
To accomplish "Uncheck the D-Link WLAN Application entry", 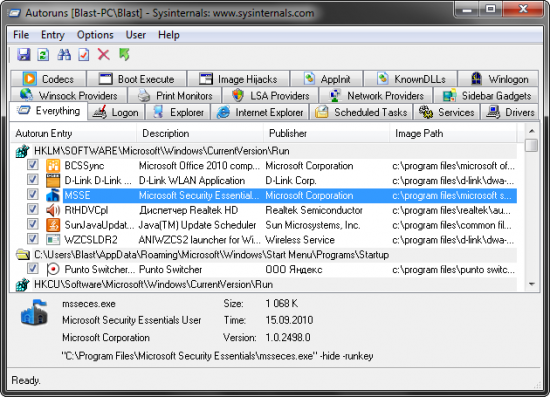I will pos(33,179).
